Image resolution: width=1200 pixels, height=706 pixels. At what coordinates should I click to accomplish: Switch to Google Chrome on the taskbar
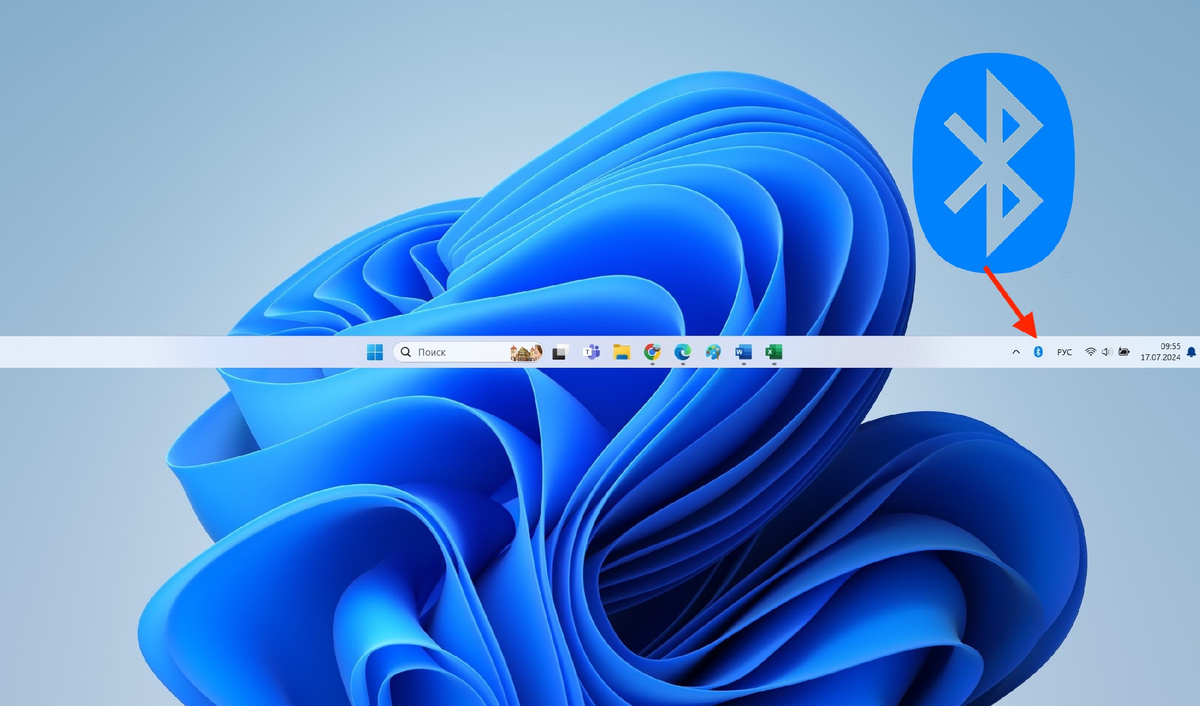(652, 352)
